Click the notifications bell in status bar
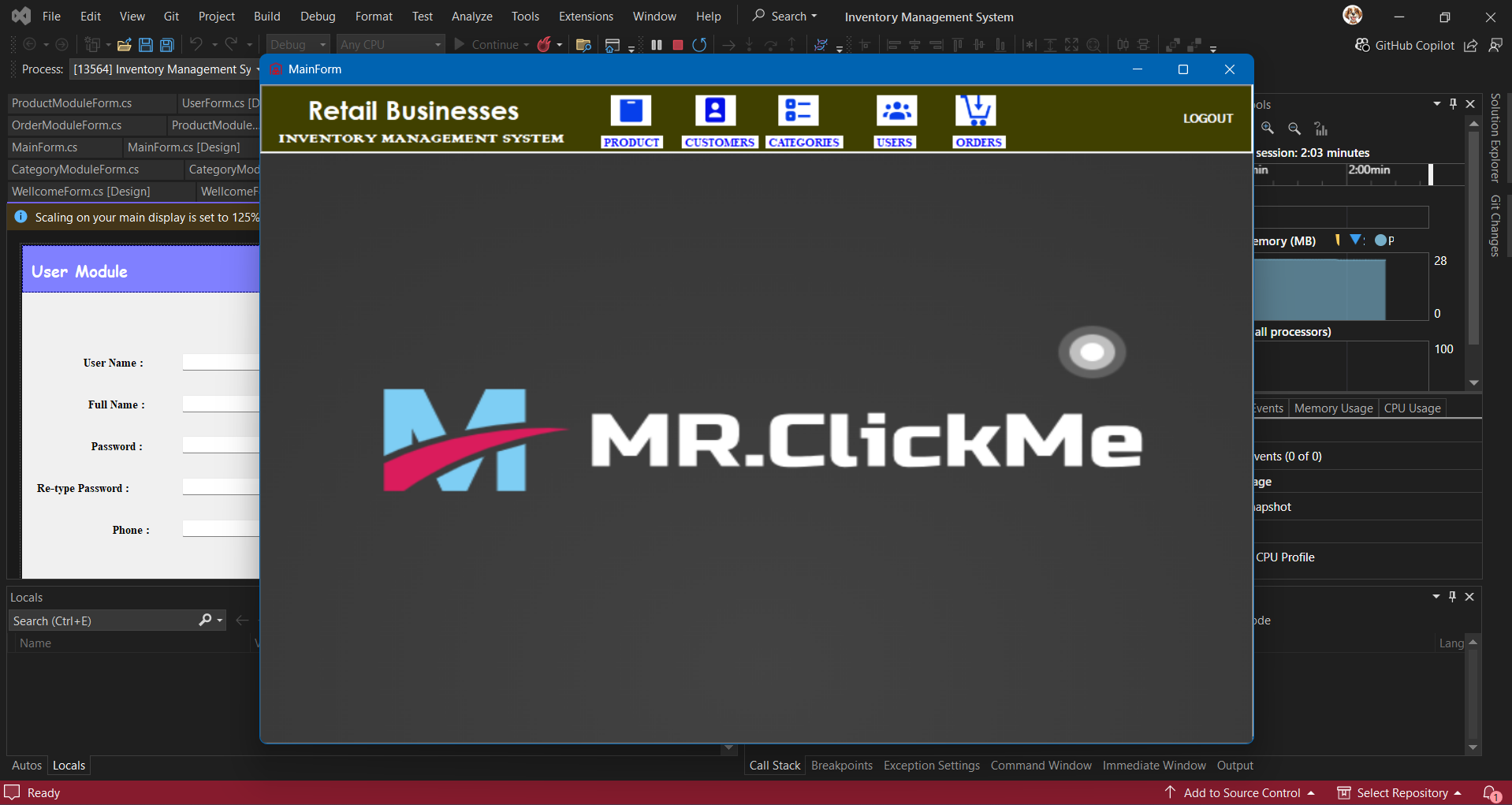 click(x=1492, y=793)
